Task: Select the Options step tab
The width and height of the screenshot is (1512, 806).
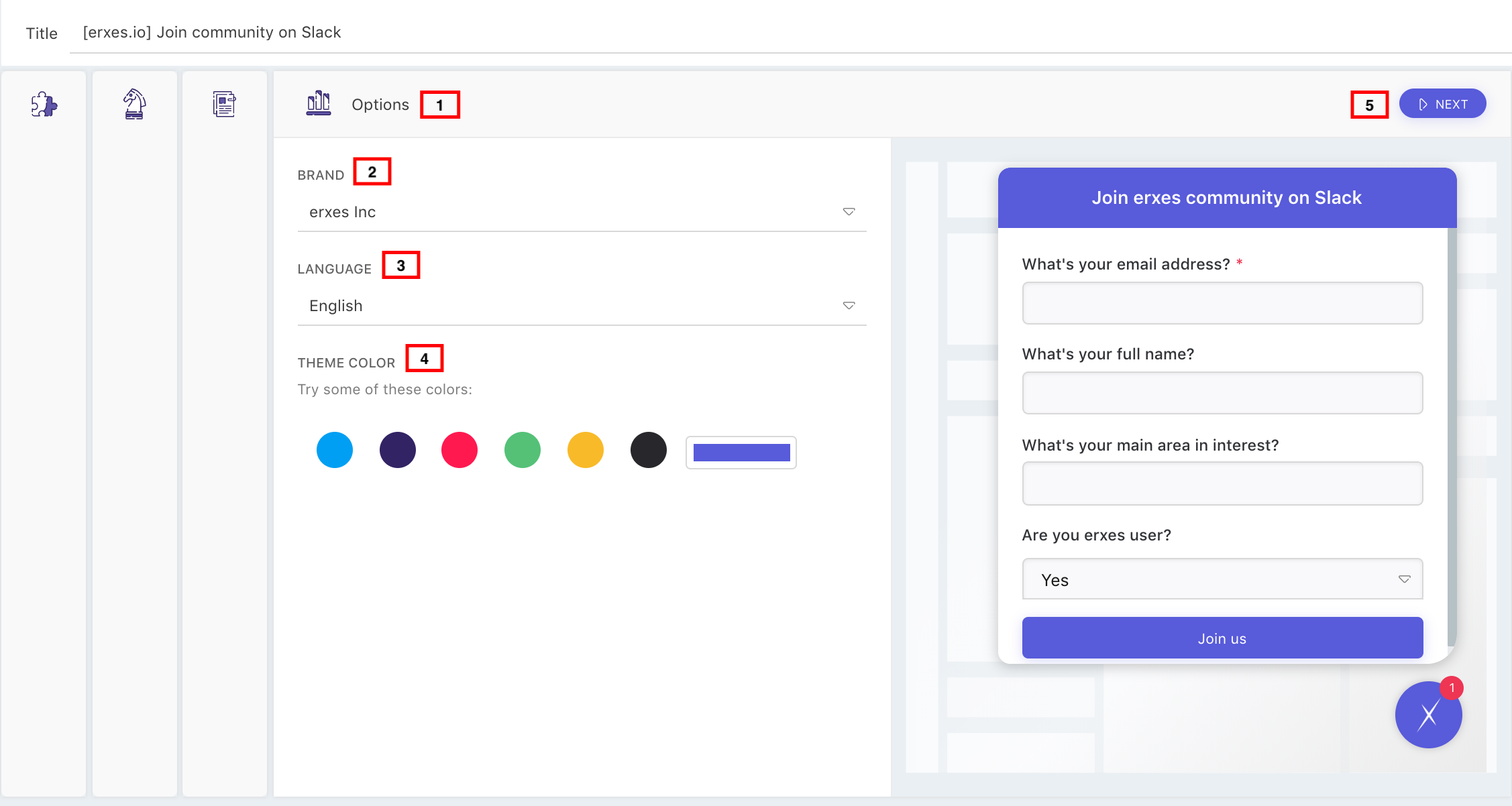Action: (x=380, y=105)
